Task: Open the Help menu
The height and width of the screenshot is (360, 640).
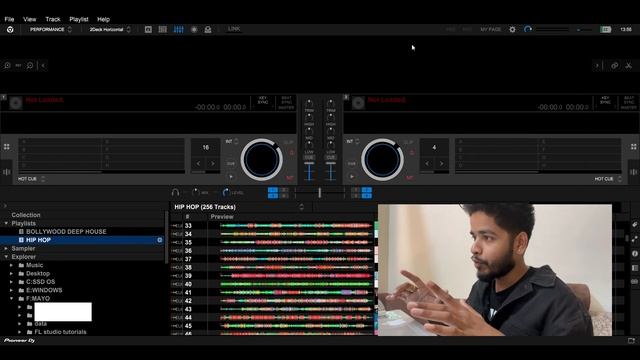Action: click(103, 19)
